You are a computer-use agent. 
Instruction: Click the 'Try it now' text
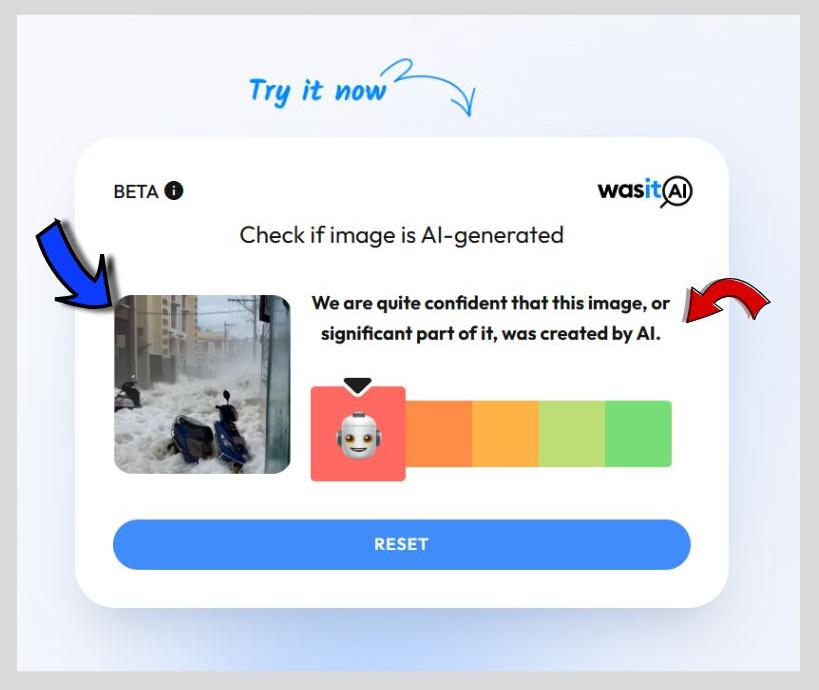[x=318, y=91]
